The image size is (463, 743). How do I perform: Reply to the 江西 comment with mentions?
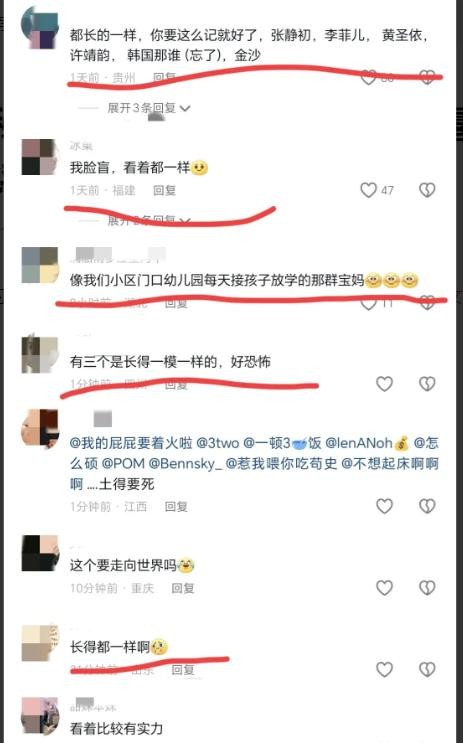coord(176,507)
